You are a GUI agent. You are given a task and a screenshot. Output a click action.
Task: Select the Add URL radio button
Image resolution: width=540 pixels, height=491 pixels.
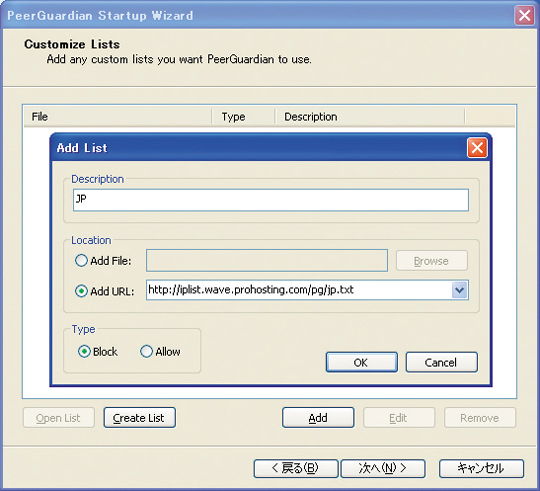click(81, 291)
